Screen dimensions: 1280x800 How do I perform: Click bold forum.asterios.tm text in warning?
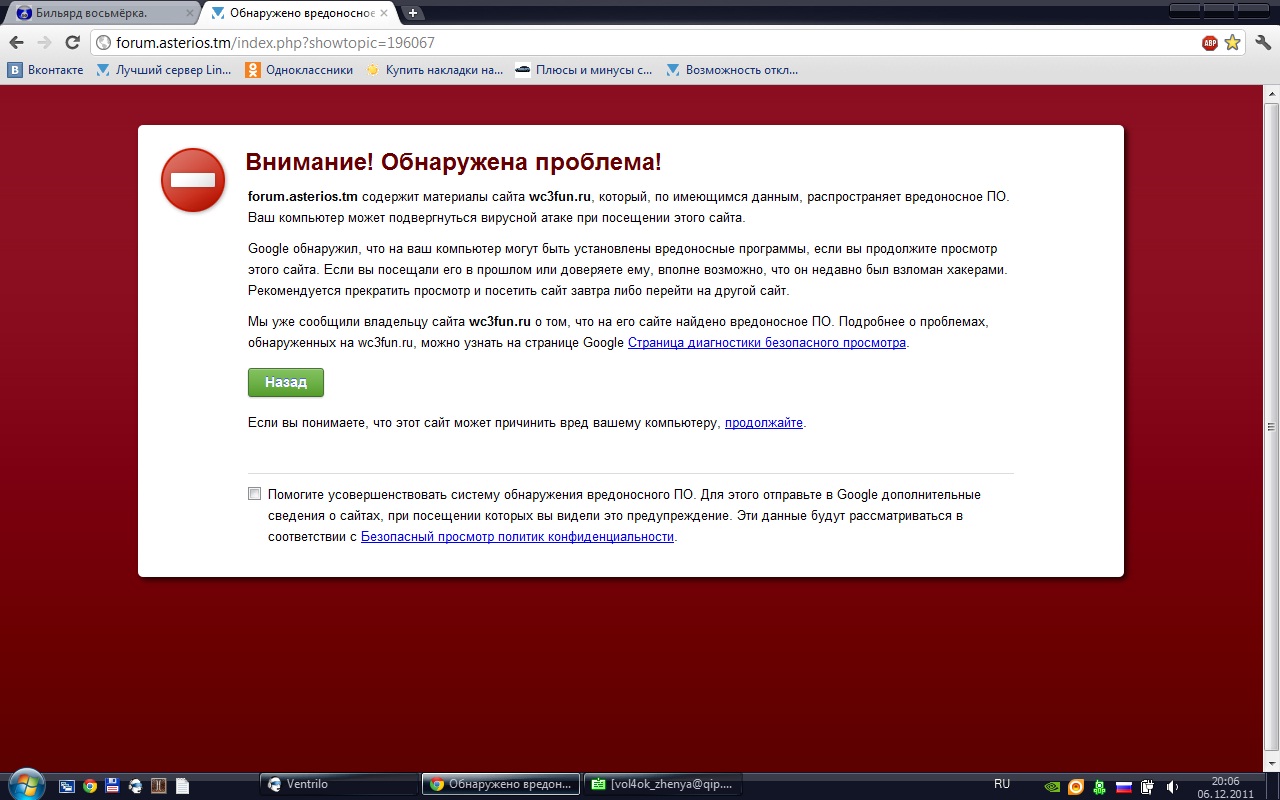pyautogui.click(x=303, y=197)
